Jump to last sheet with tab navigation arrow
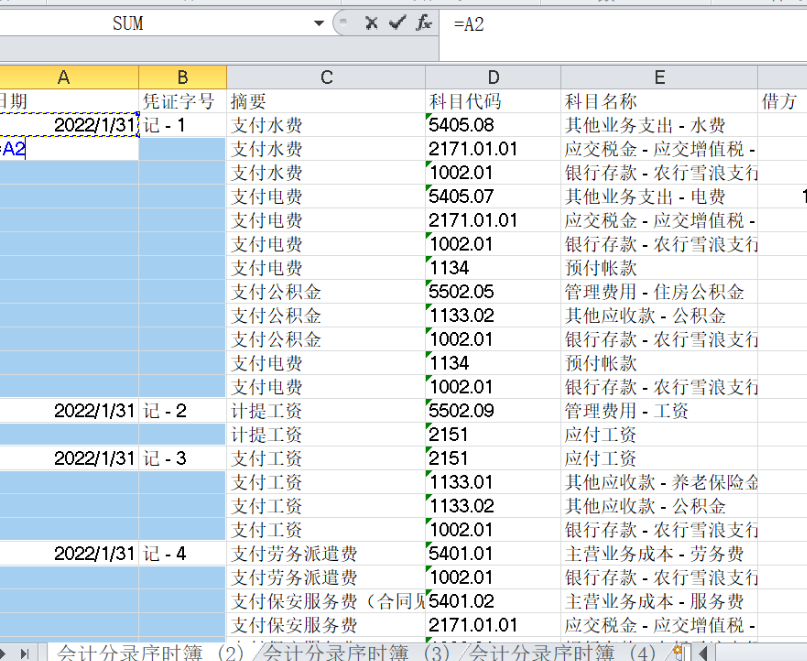Screen dimensions: 807x661 click(25, 653)
